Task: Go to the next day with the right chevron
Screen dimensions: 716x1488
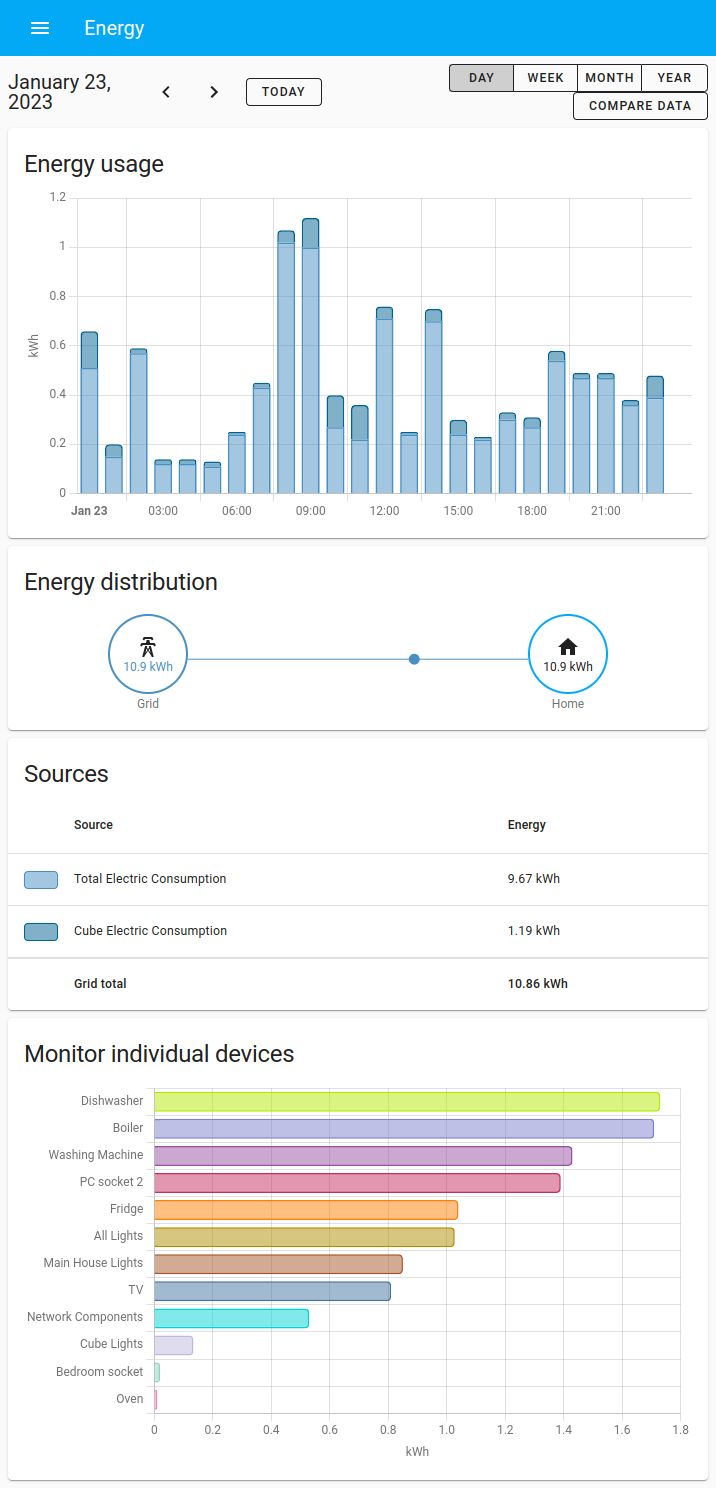Action: (x=213, y=91)
